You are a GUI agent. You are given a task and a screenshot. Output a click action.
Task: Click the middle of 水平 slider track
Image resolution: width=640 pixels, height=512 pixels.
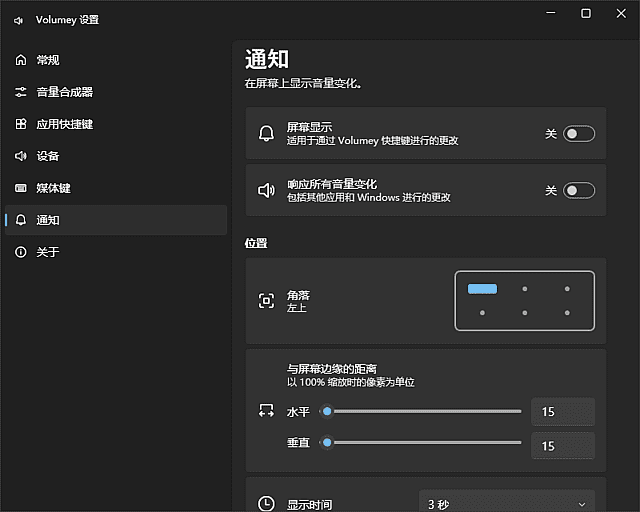click(x=421, y=411)
